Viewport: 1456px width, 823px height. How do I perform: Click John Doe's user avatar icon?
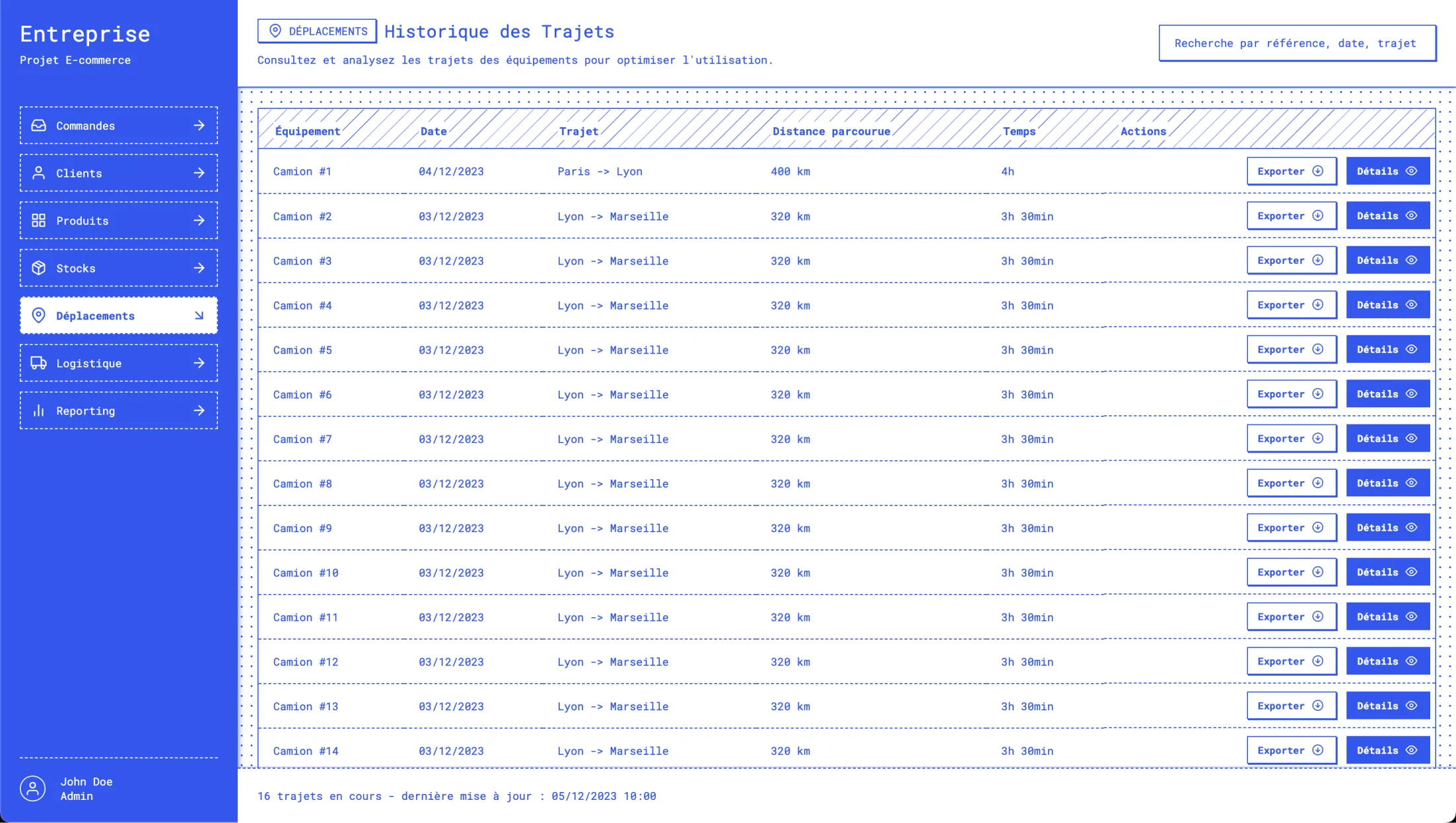pyautogui.click(x=32, y=788)
